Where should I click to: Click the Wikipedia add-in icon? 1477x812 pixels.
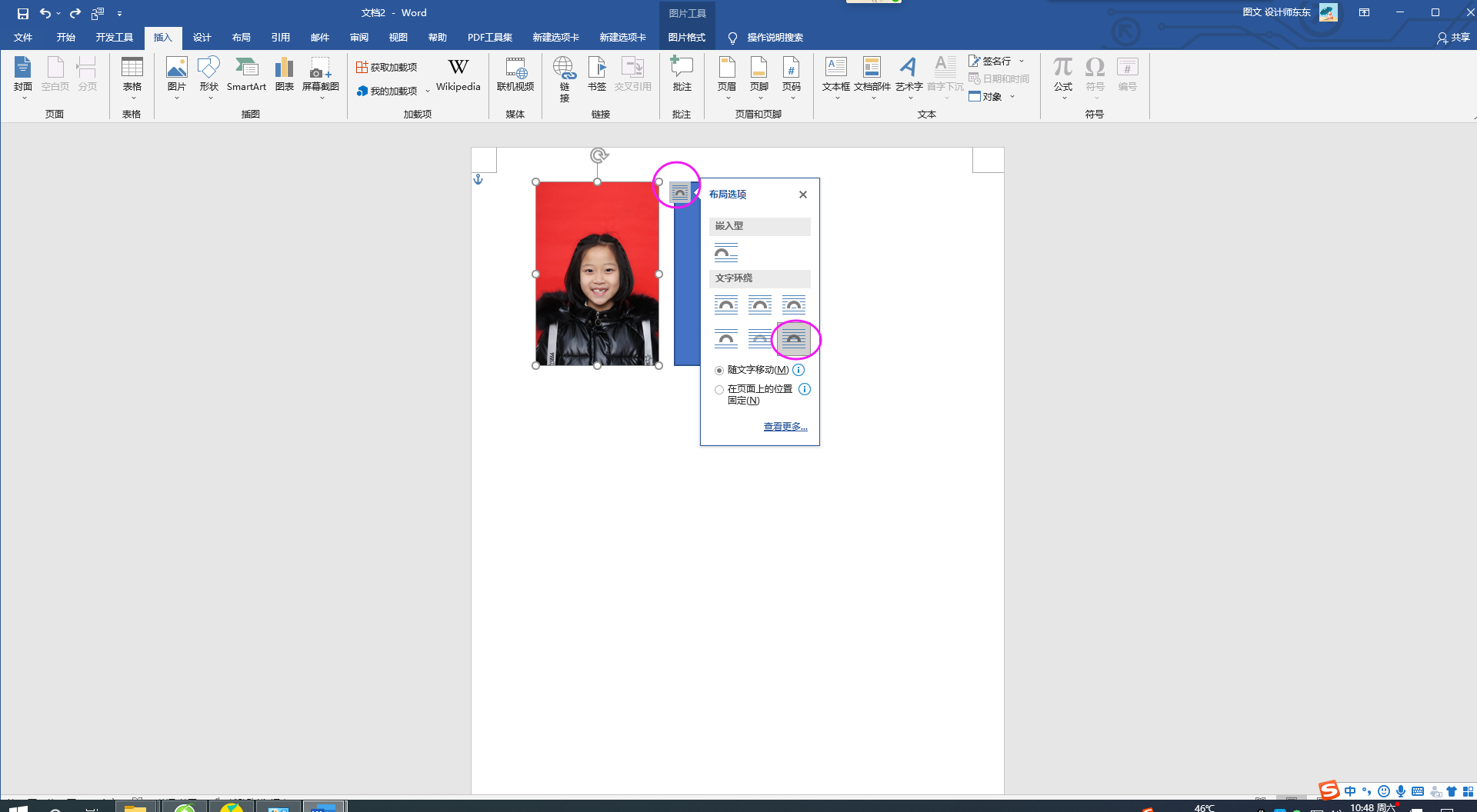[x=458, y=74]
